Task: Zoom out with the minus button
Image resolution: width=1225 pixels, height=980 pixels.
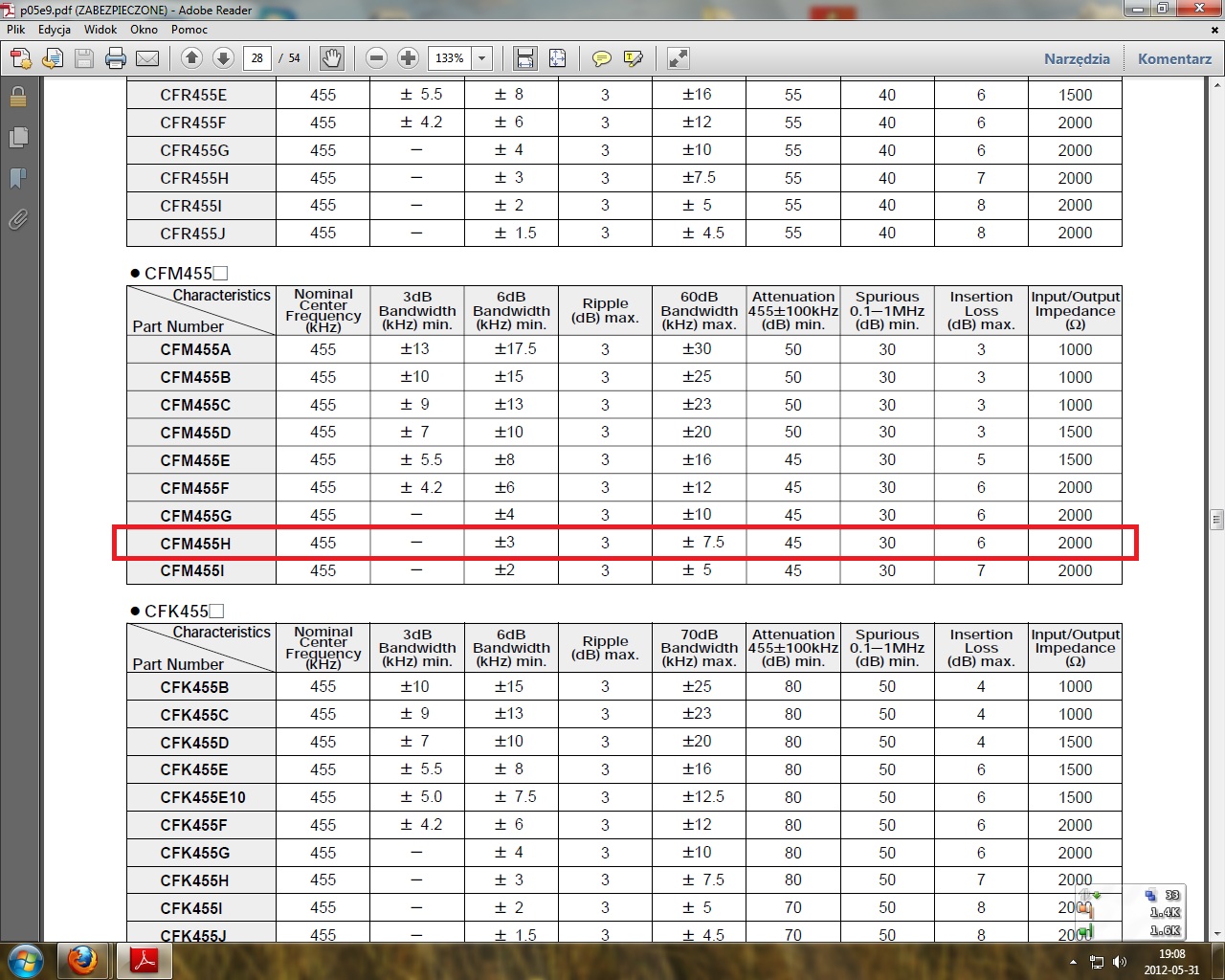Action: tap(376, 58)
